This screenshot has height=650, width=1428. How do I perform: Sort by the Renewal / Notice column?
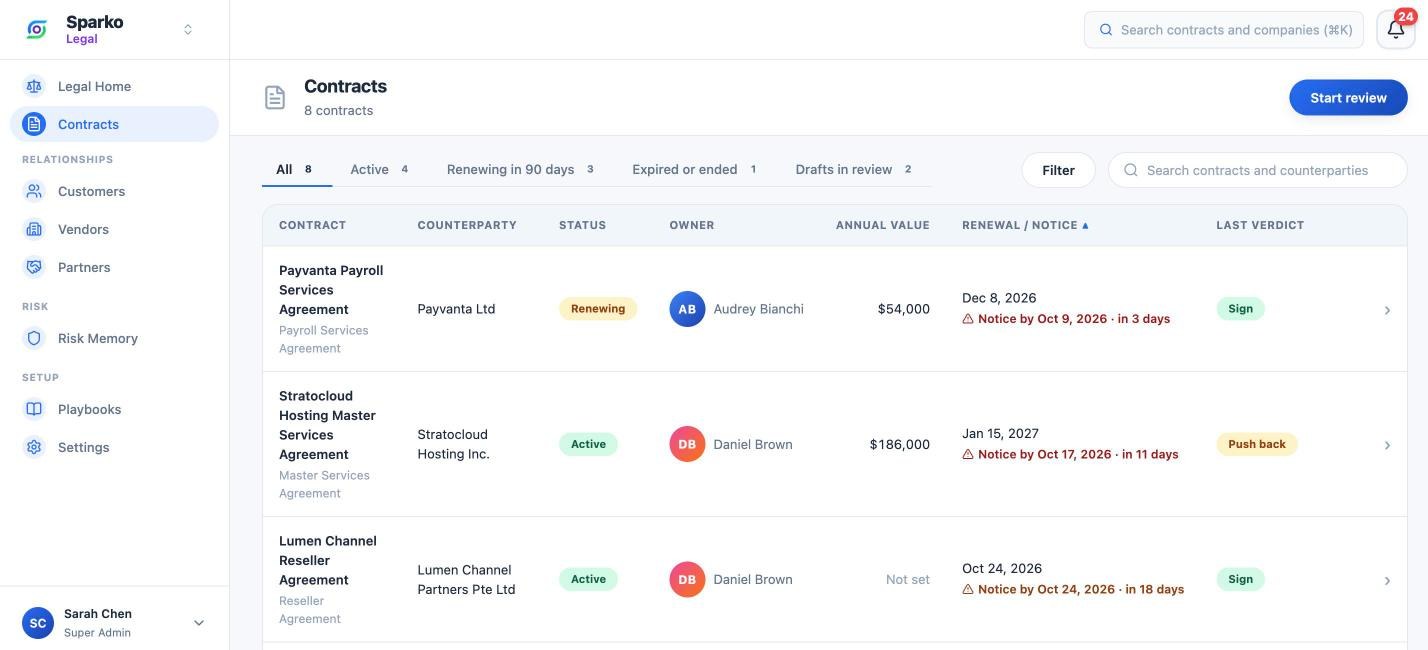point(1025,225)
